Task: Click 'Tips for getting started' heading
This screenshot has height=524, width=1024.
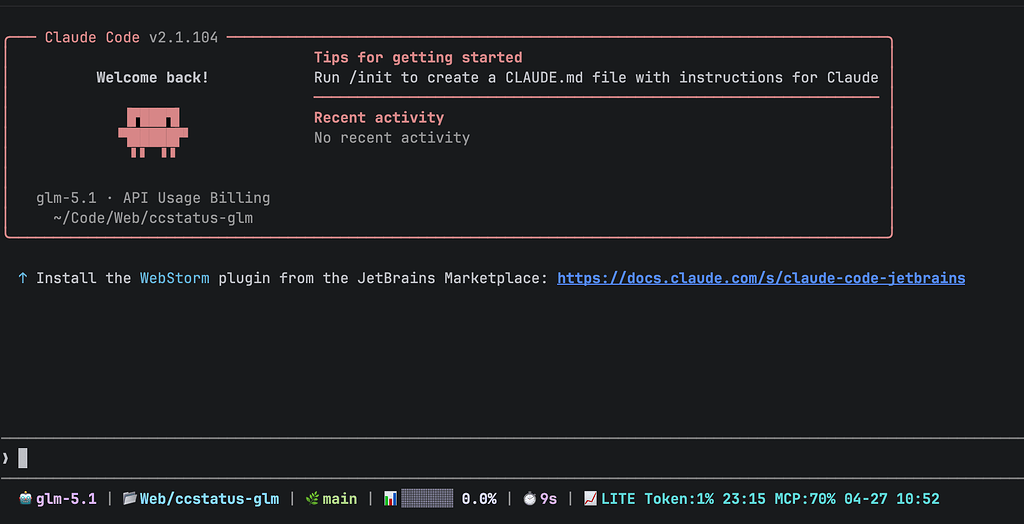Action: 418,57
